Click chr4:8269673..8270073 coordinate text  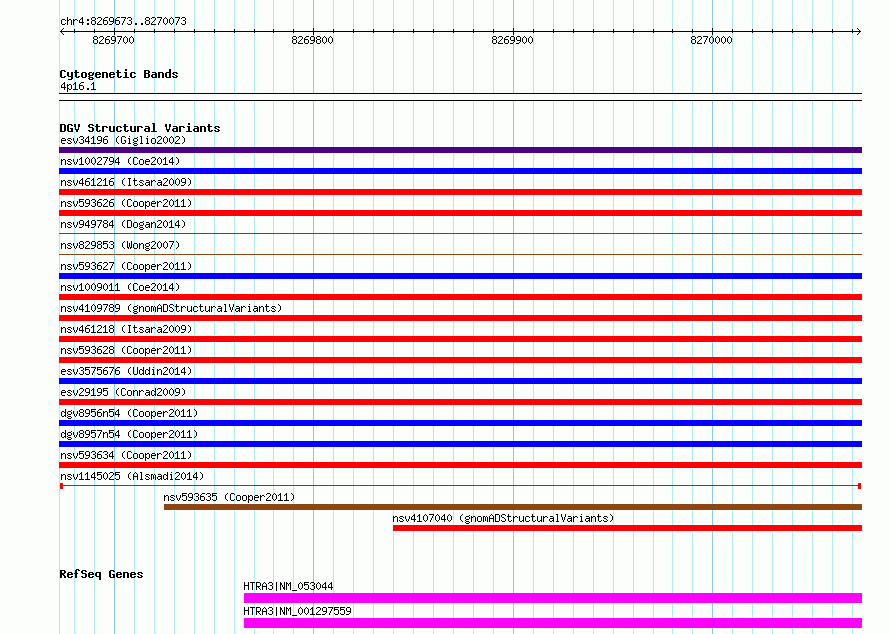click(x=123, y=21)
